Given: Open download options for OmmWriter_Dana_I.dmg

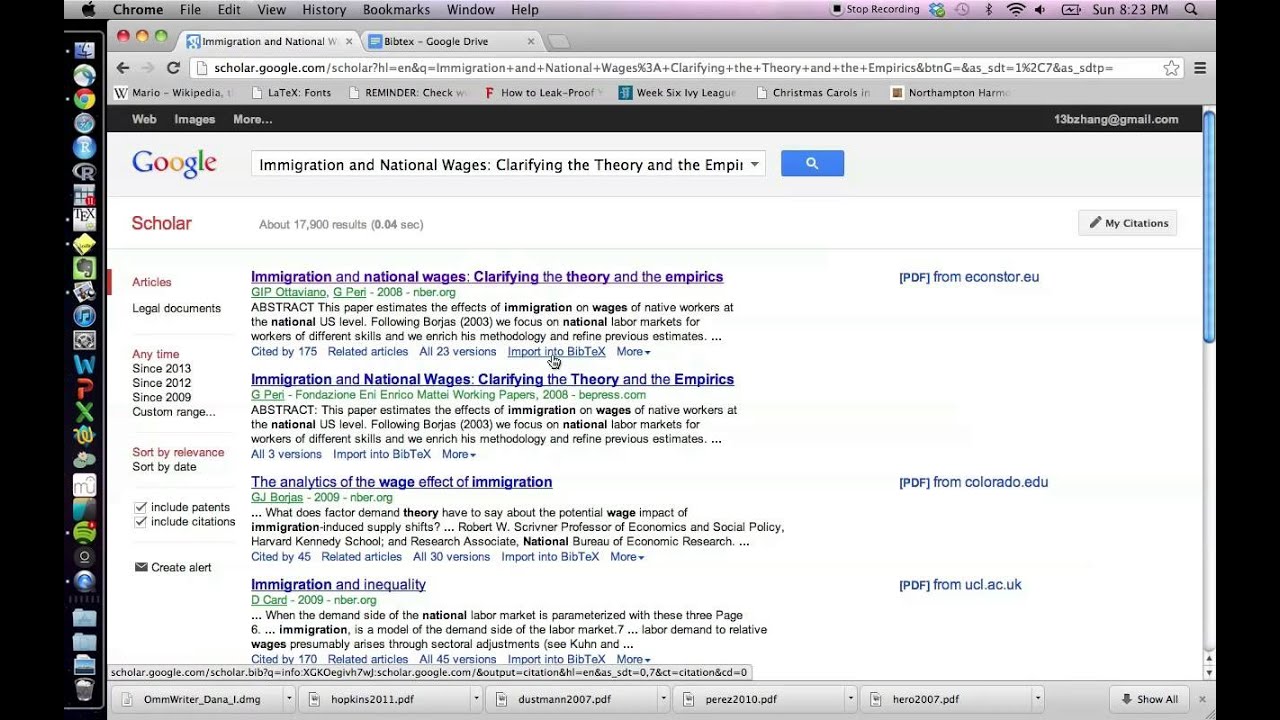Looking at the screenshot, I should point(289,699).
